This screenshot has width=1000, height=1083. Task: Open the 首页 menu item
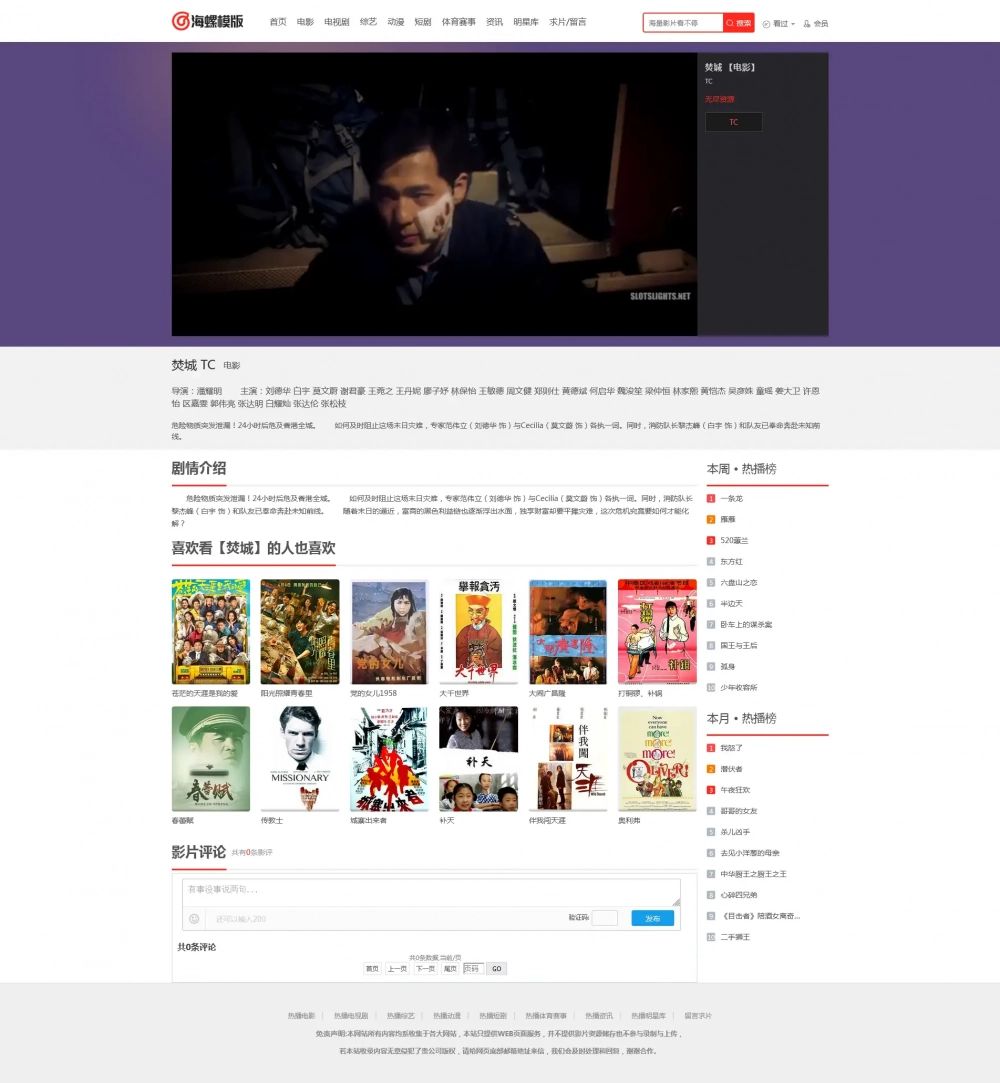(x=278, y=22)
